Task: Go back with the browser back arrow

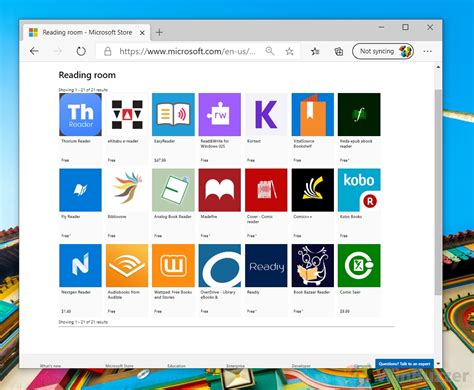Action: [x=34, y=51]
